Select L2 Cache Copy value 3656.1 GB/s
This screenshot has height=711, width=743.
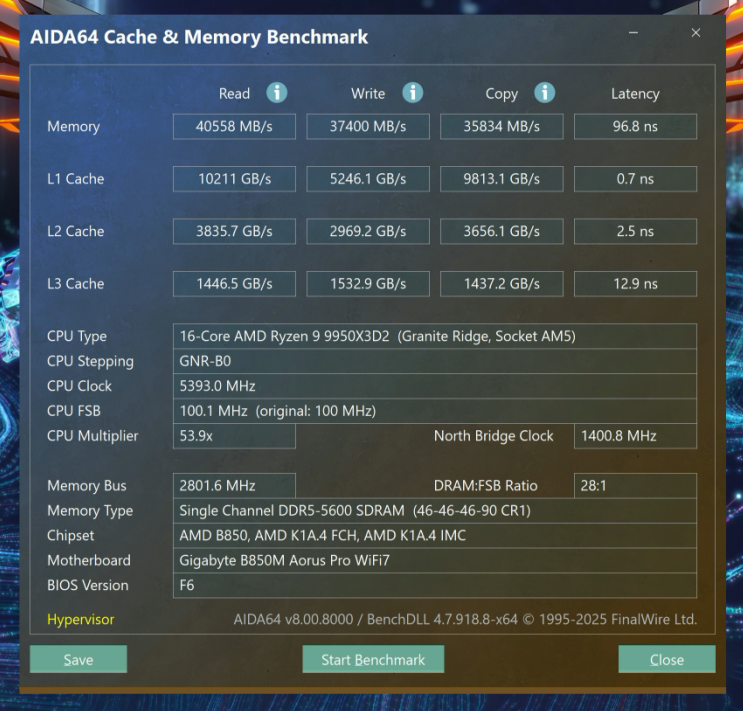tap(502, 231)
